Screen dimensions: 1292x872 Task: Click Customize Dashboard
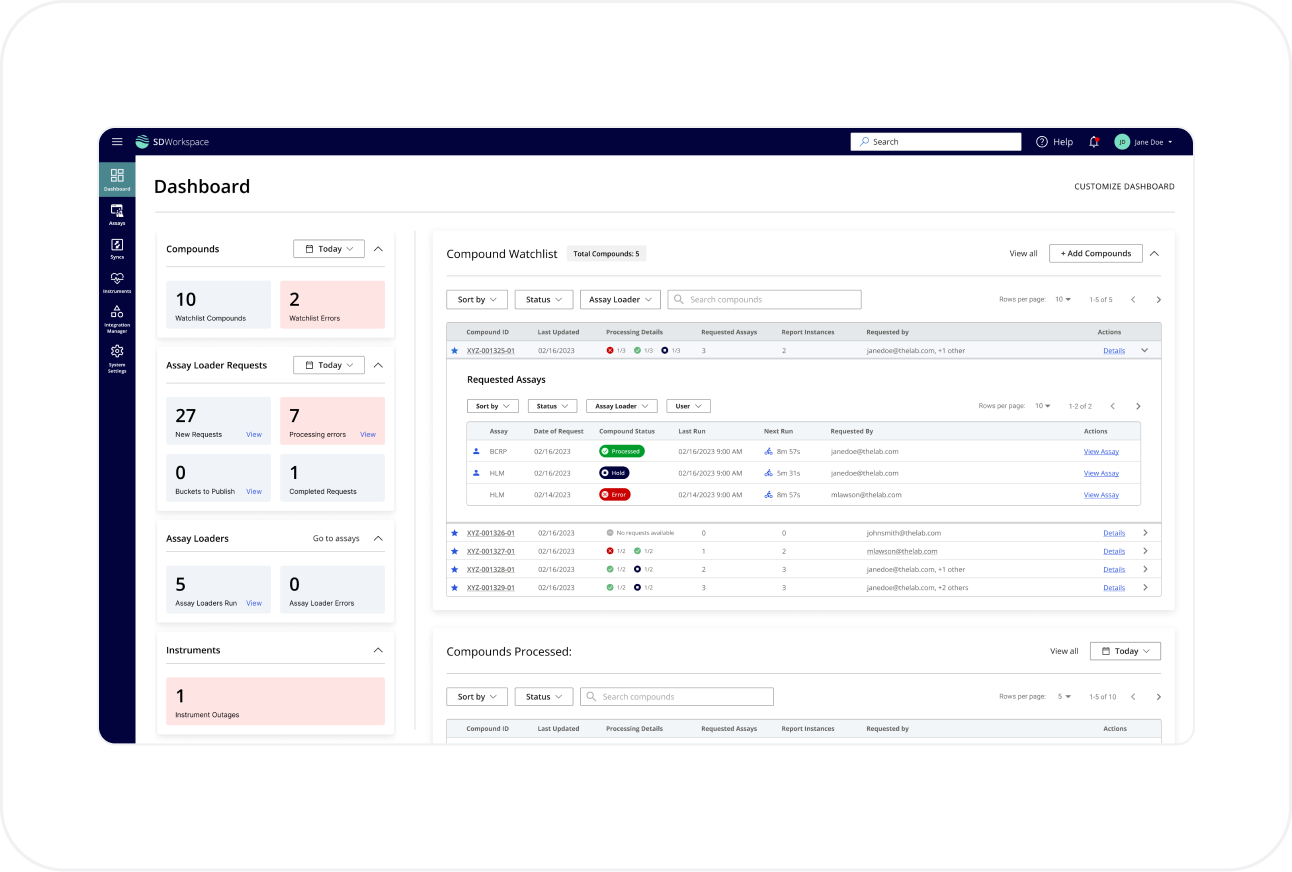1124,187
